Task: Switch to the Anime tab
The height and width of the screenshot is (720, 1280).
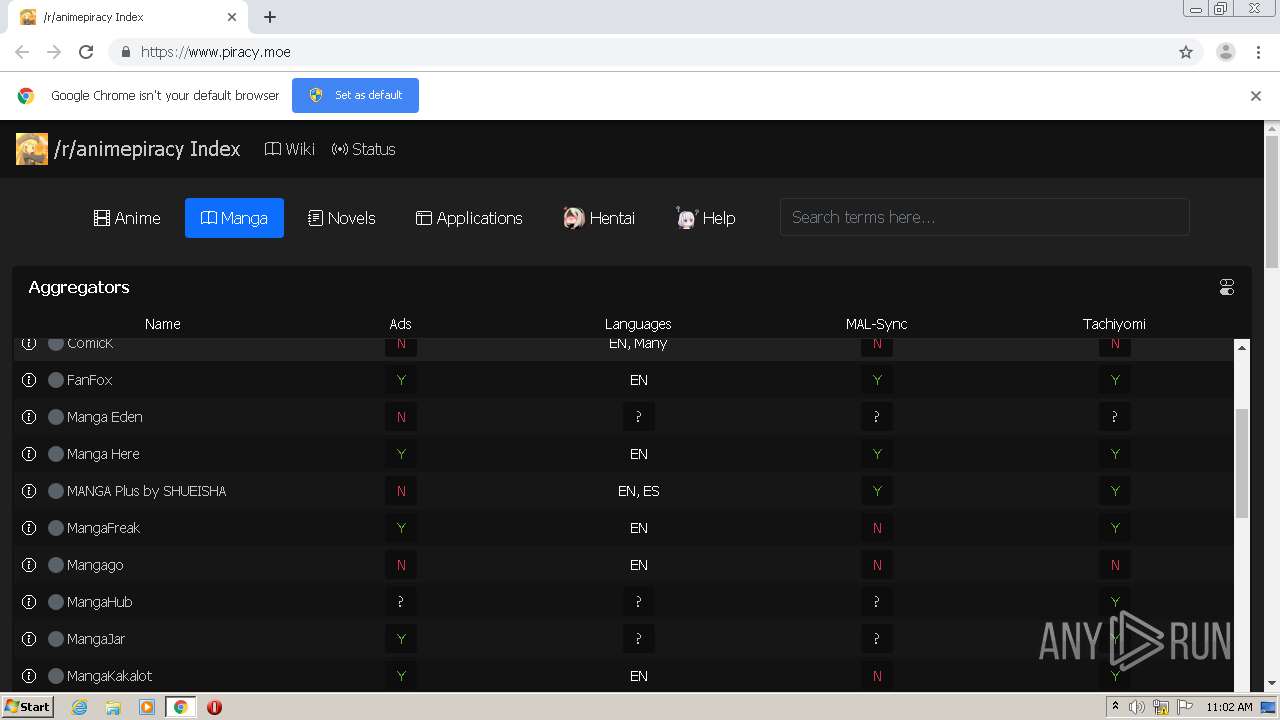Action: pos(127,218)
